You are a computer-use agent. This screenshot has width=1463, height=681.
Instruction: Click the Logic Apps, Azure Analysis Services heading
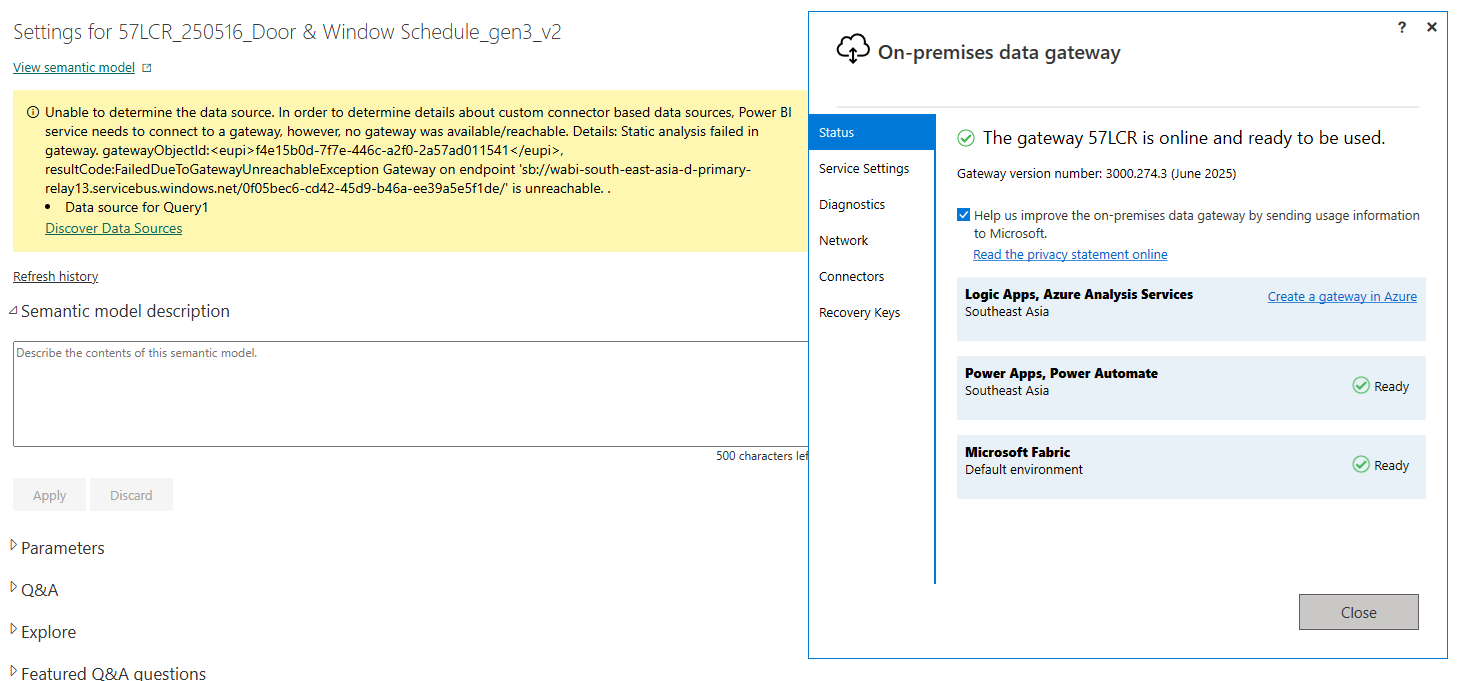click(x=1079, y=294)
